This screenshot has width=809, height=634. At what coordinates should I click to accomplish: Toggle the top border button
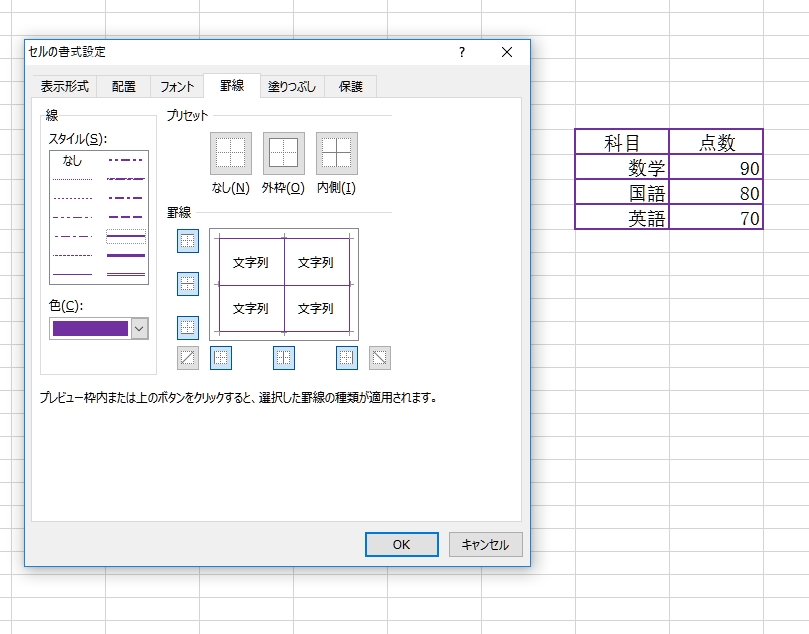tap(188, 241)
